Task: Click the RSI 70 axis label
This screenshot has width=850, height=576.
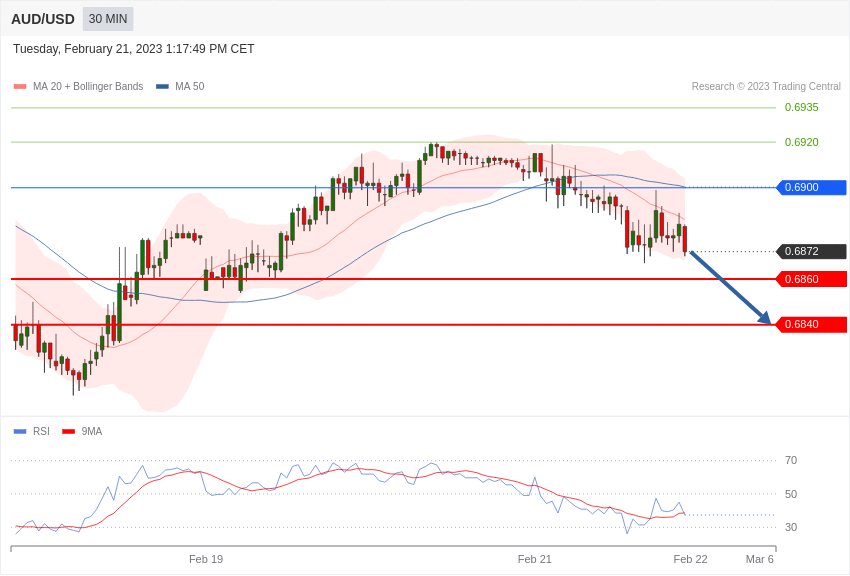Action: [791, 461]
